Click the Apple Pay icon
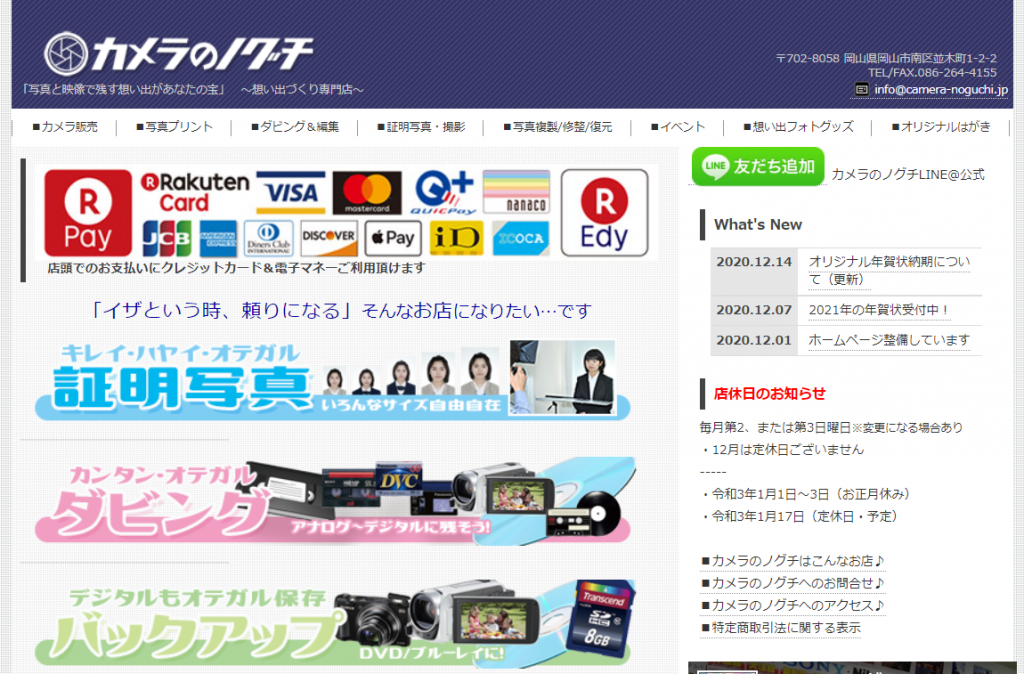 [391, 238]
